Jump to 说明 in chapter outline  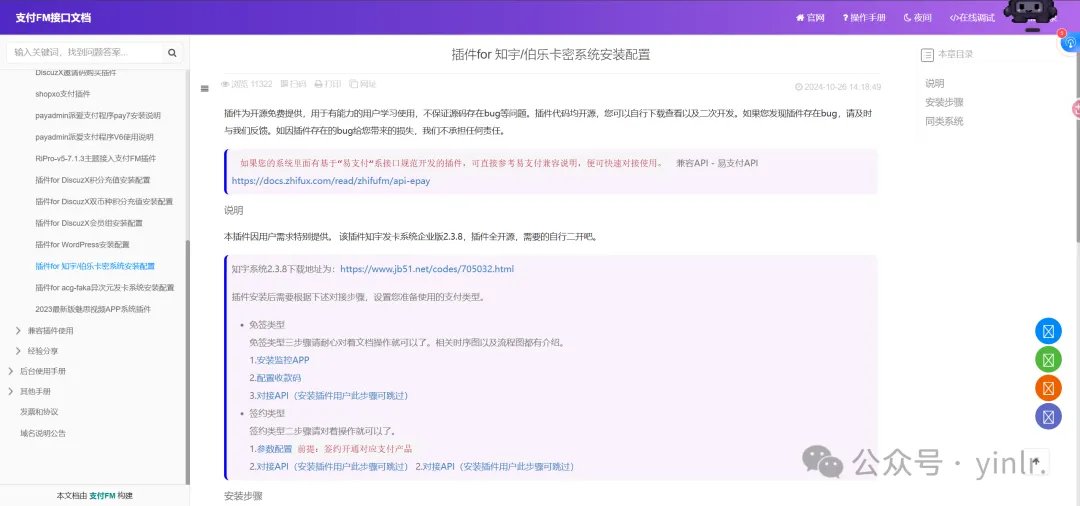pos(935,83)
